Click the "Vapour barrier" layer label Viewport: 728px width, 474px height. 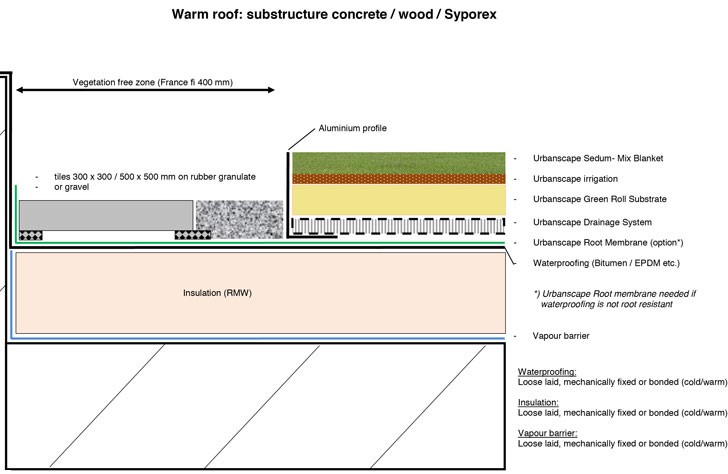[x=555, y=337]
